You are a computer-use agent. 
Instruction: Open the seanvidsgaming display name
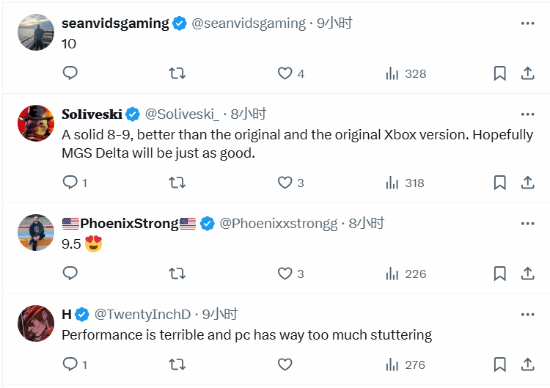115,24
